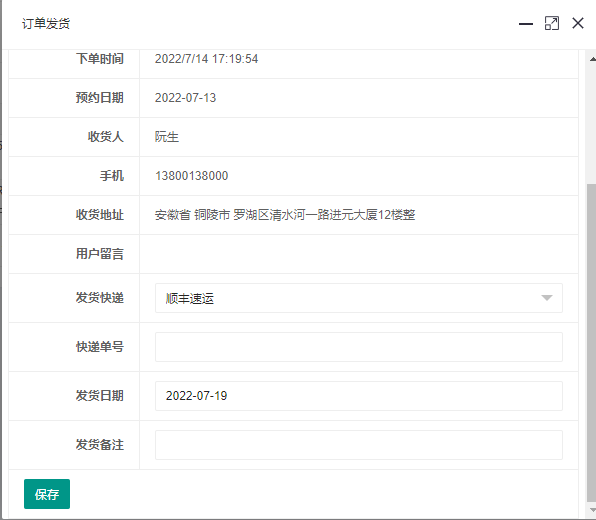Close the 订单发货 dialog
596x520 pixels.
coord(578,23)
